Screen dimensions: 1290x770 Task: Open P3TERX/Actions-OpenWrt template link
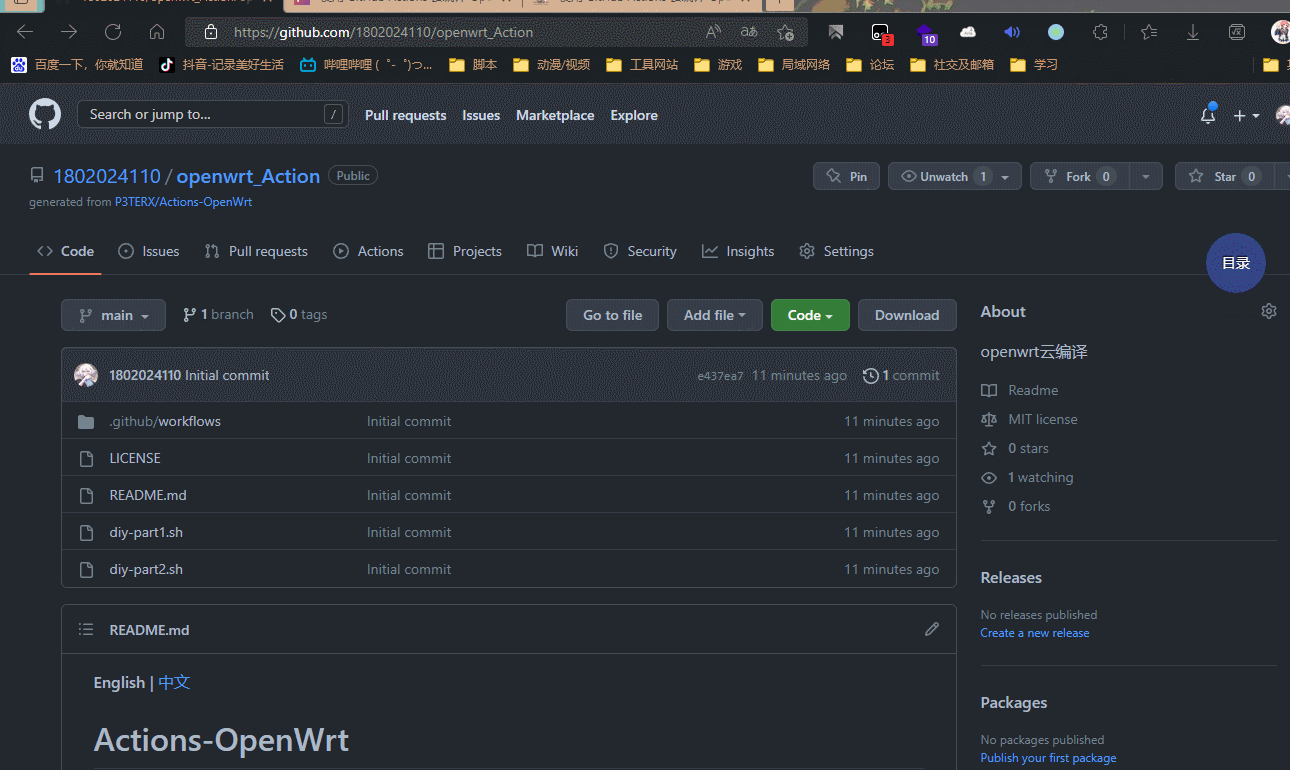click(x=183, y=202)
